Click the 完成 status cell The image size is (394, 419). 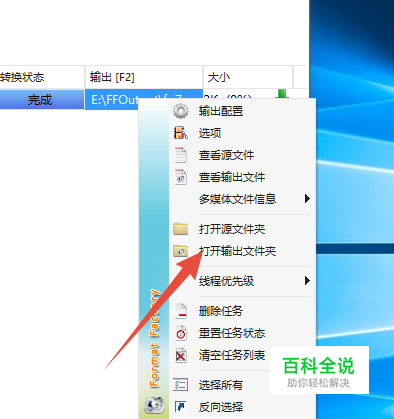click(42, 99)
